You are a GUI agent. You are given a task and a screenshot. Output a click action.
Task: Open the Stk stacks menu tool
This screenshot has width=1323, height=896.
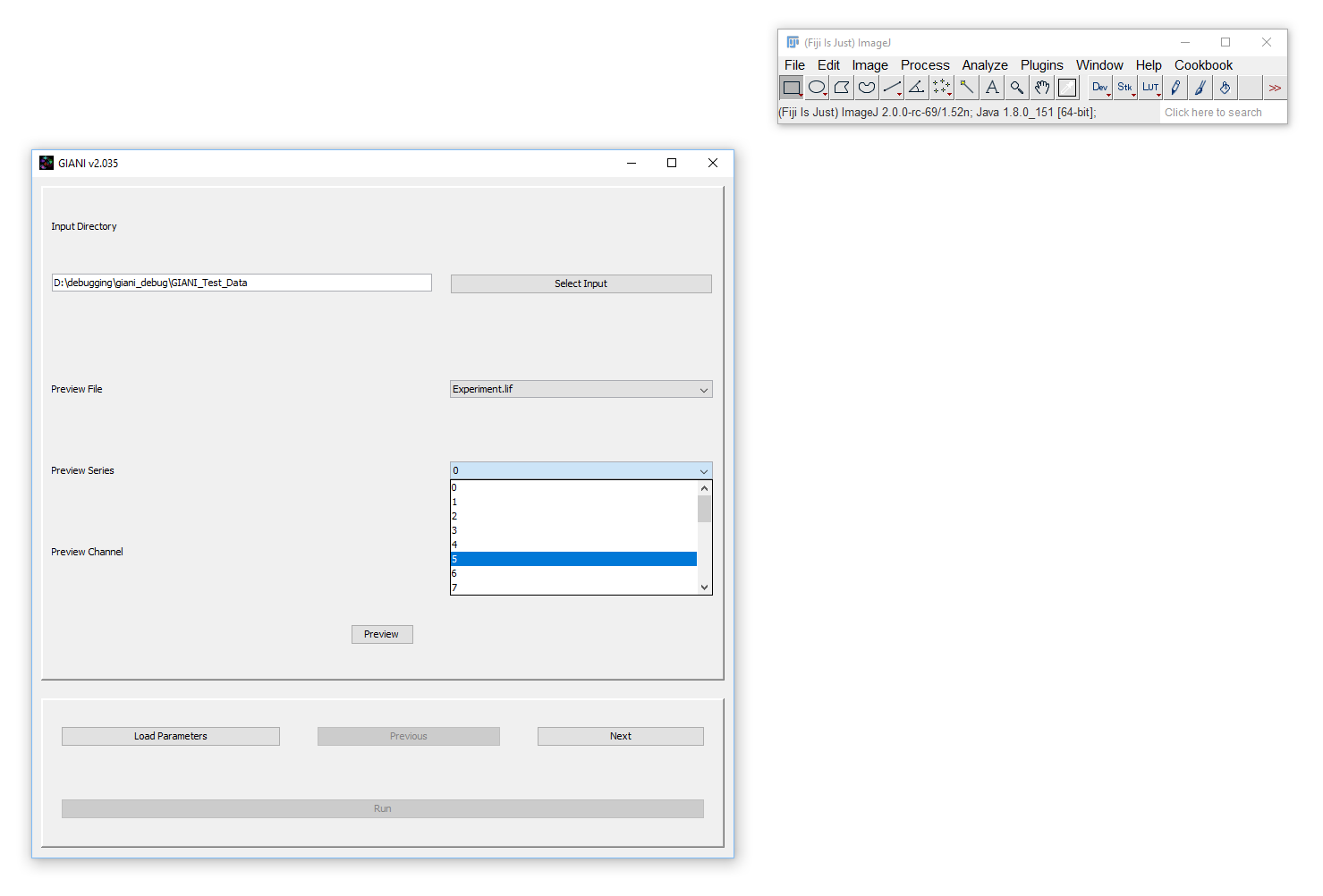pos(1125,88)
